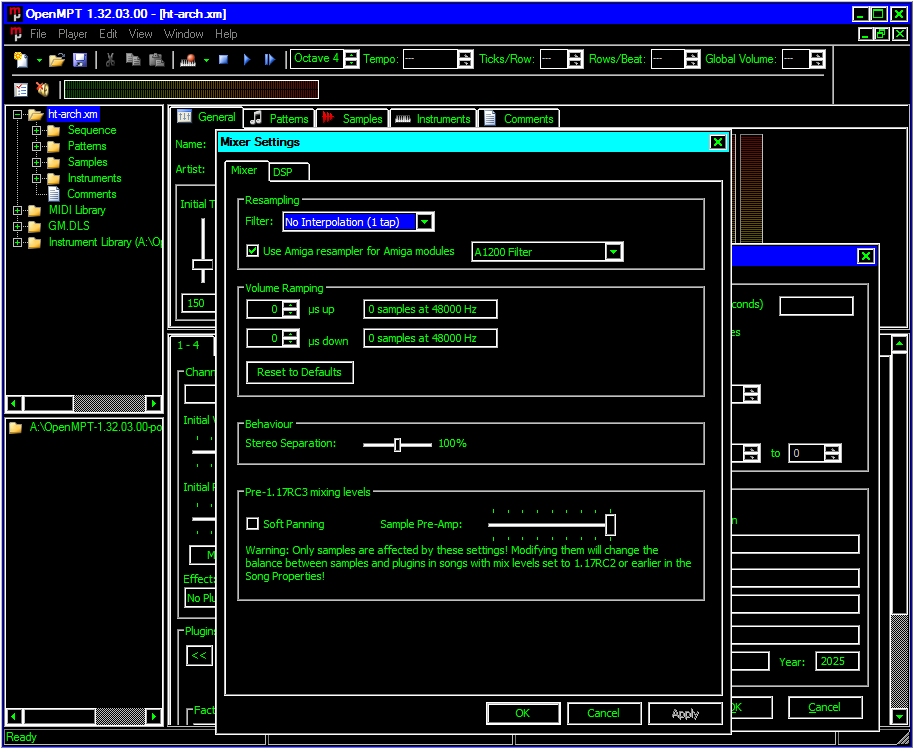Expand the GM.DLS node
This screenshot has width=914, height=749.
[17, 226]
